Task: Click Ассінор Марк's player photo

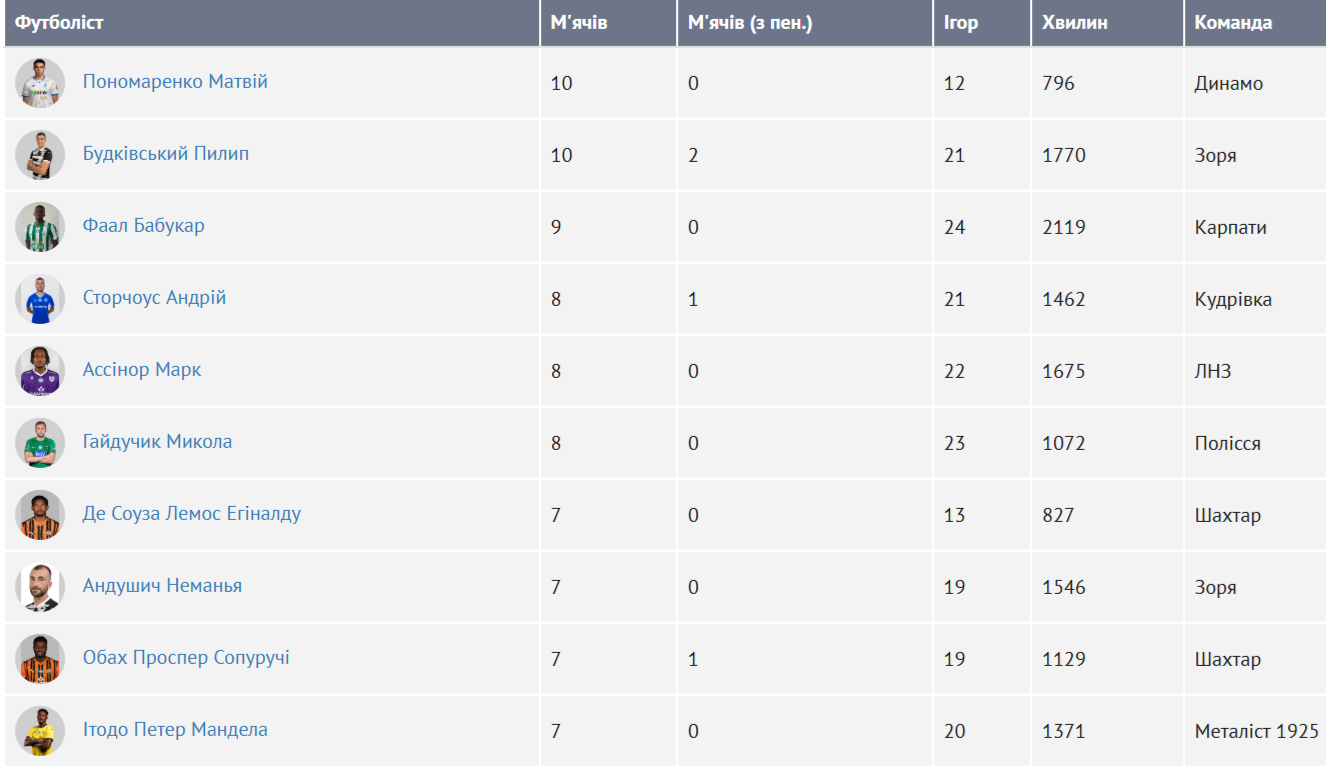Action: pyautogui.click(x=40, y=371)
